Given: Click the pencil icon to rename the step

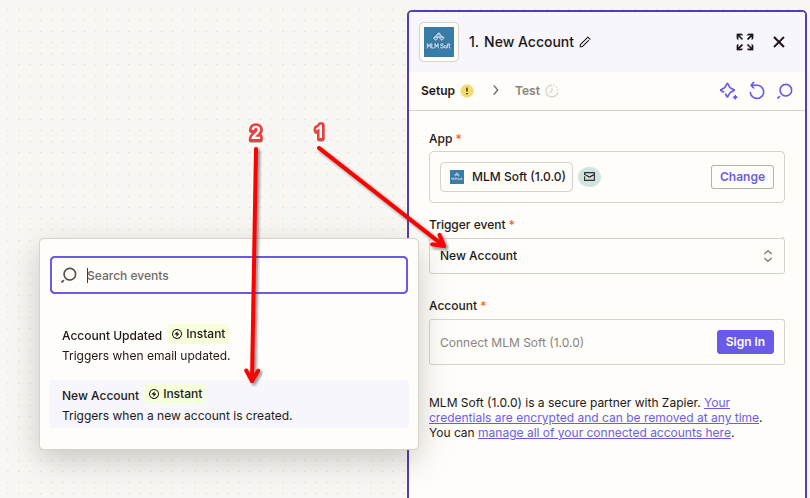Looking at the screenshot, I should (585, 42).
